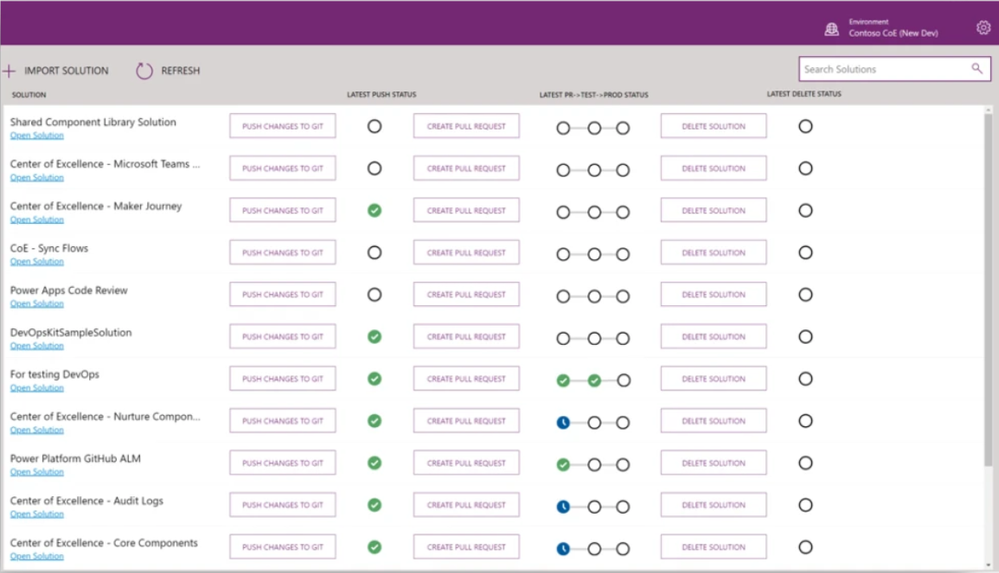Screen dimensions: 999x573
Task: Click pending clock PR status for Core Components
Action: pyautogui.click(x=563, y=549)
